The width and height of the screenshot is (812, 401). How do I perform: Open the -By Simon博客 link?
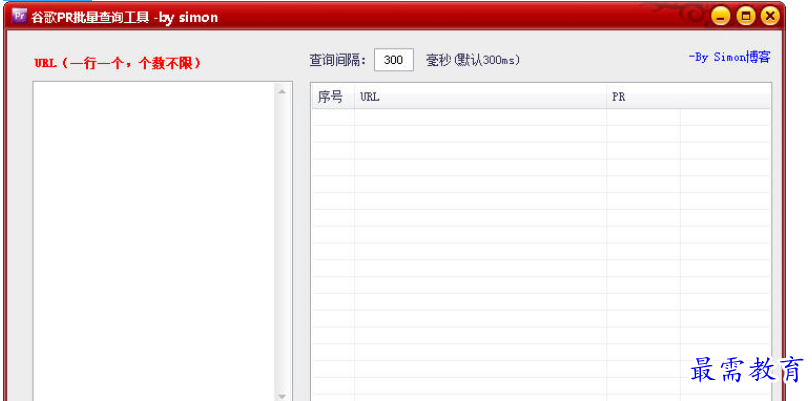[x=729, y=58]
